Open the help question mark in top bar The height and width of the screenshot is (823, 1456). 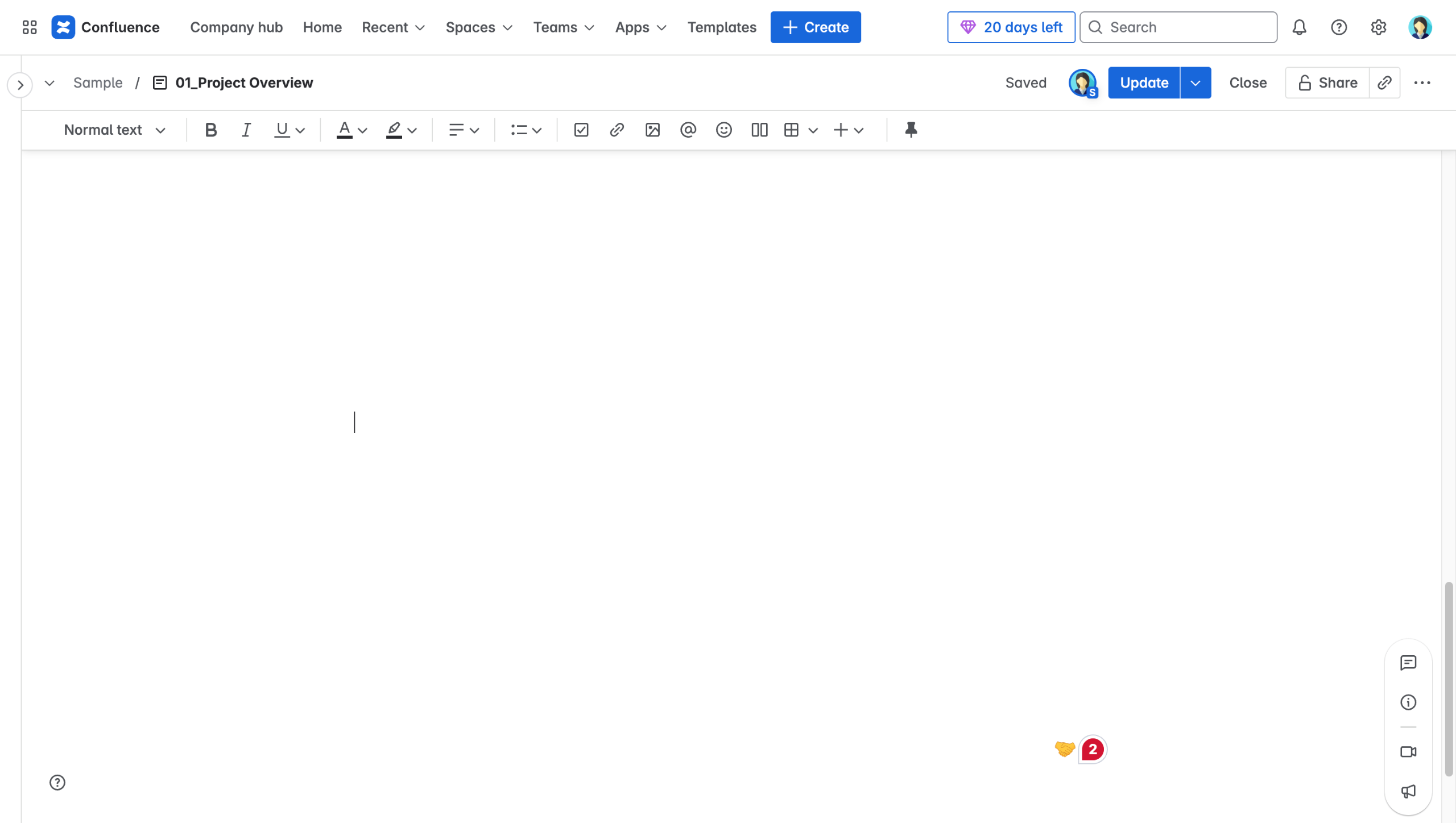[1339, 27]
